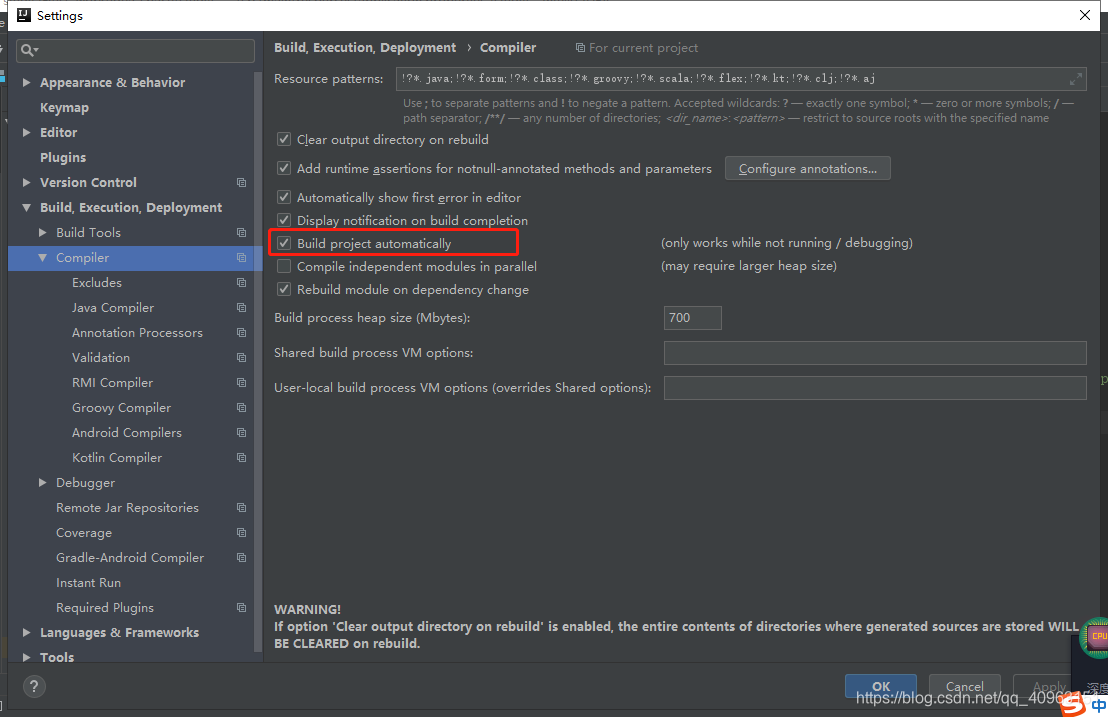Expand Languages & Frameworks section
This screenshot has height=717, width=1108.
pos(26,632)
